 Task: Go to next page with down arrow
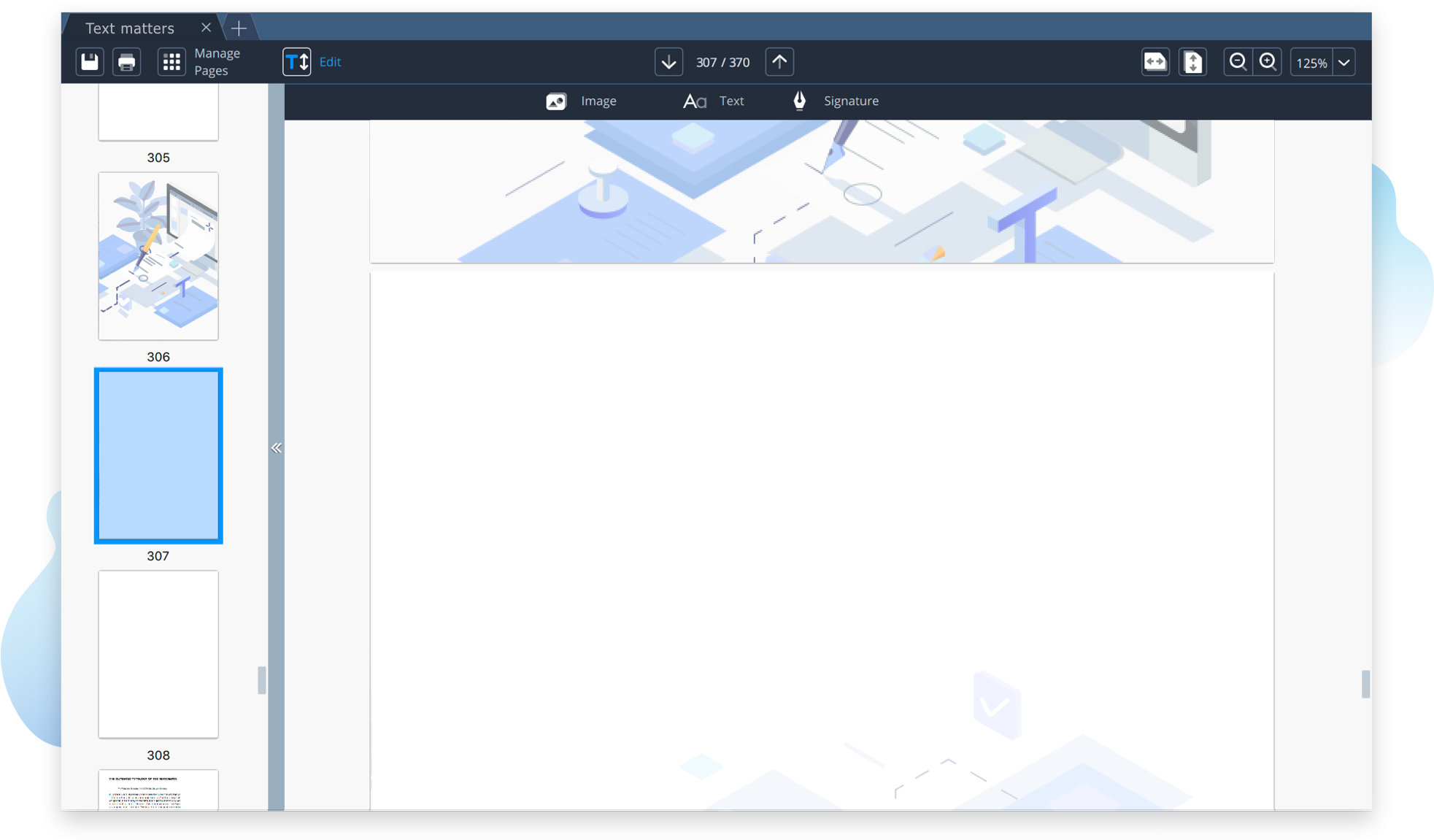[x=668, y=62]
